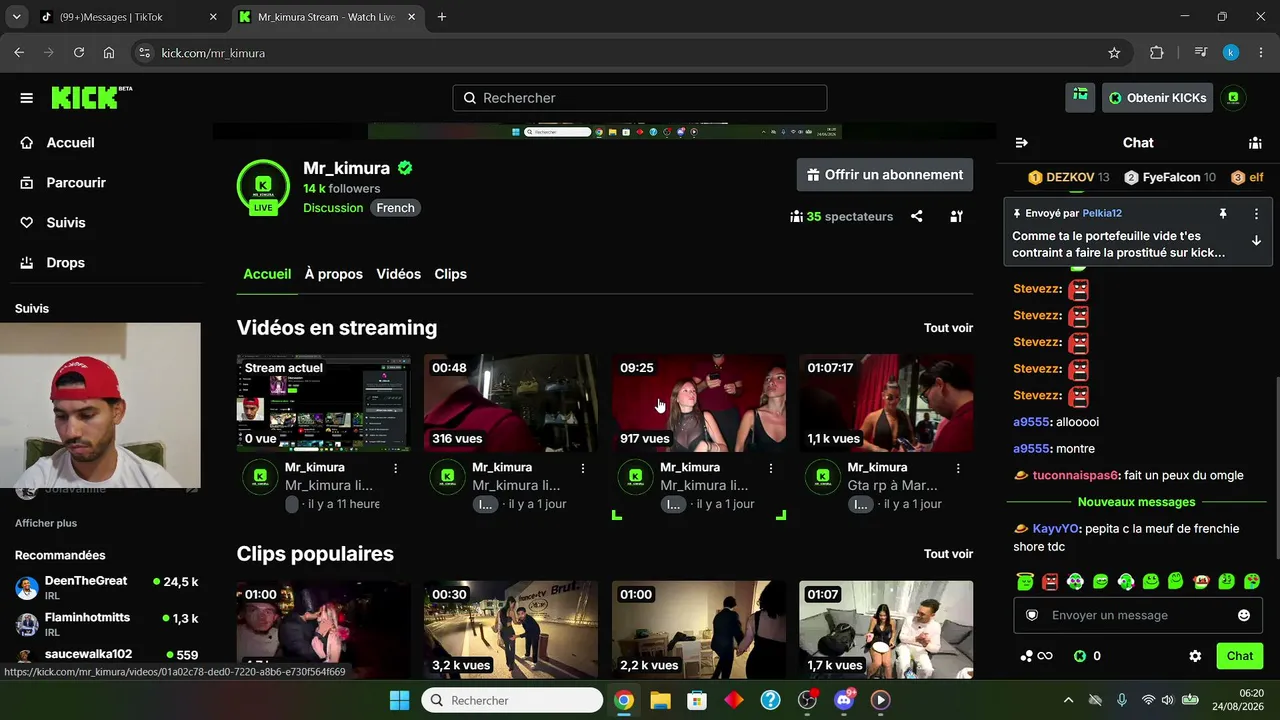This screenshot has height=720, width=1280.
Task: Open the Windows Start menu
Action: point(399,700)
